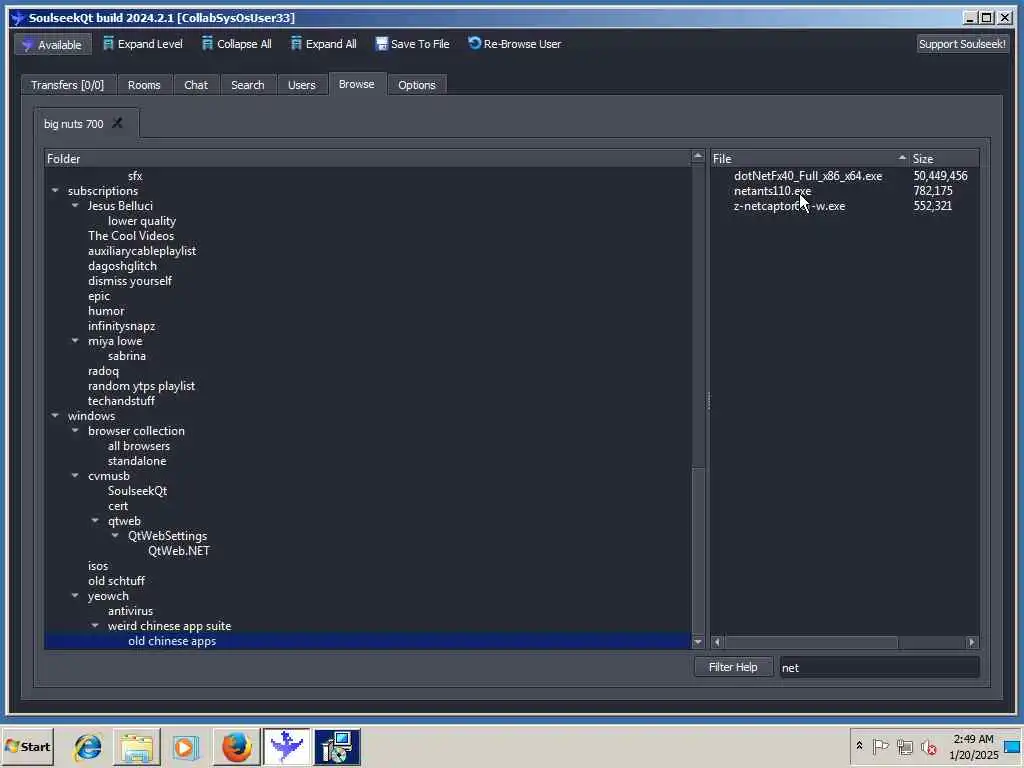Click the filter input containing net

(879, 667)
